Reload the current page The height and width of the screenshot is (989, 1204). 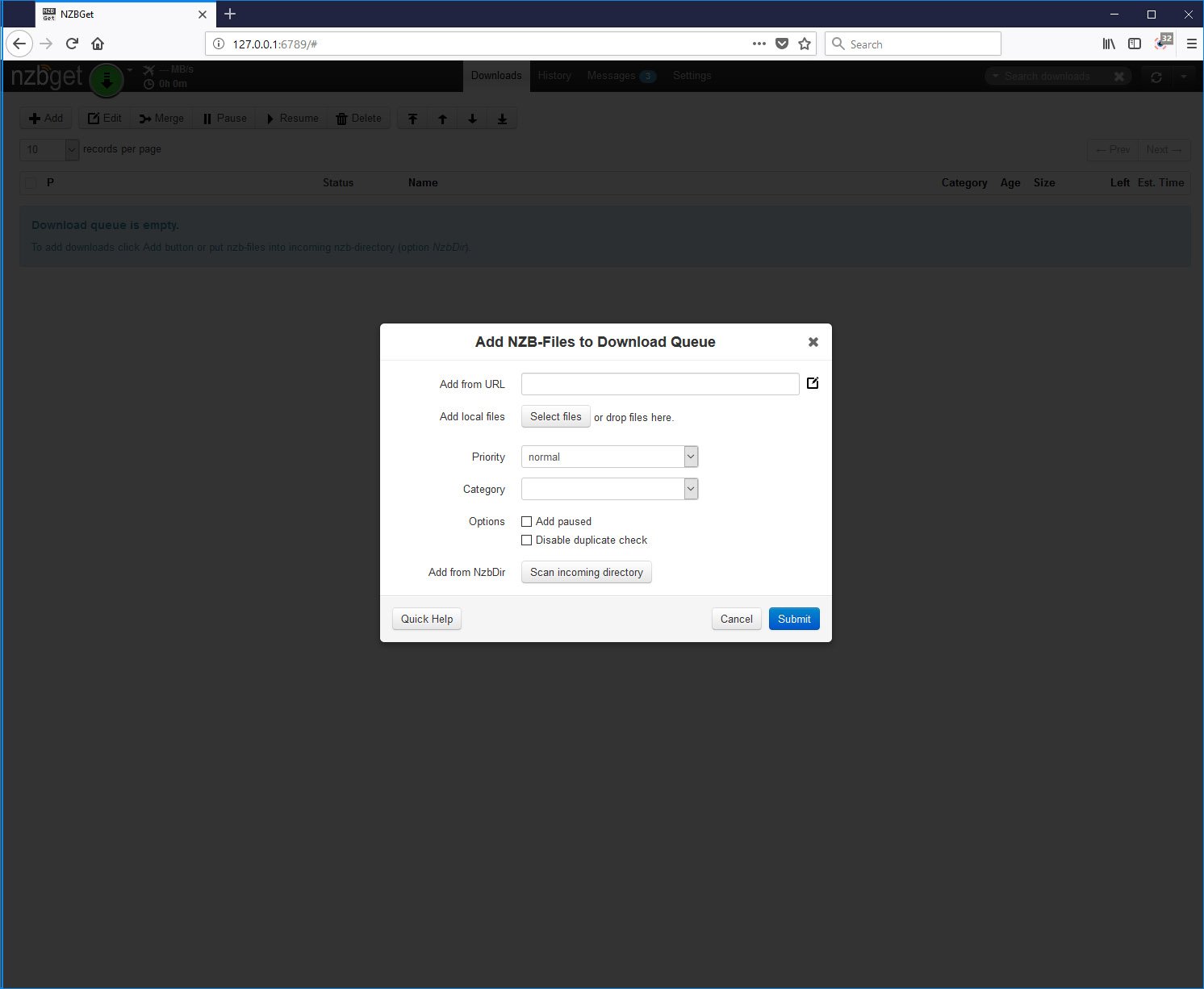72,44
